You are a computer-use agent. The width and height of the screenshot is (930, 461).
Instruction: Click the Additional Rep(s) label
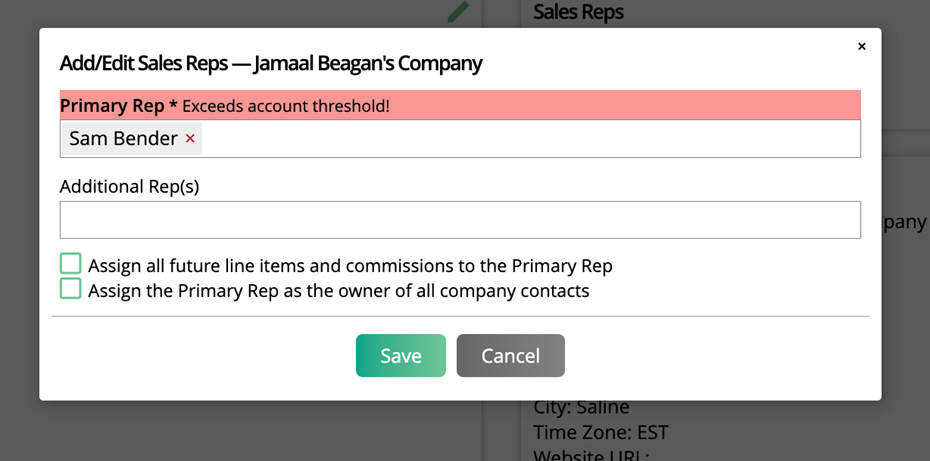pyautogui.click(x=129, y=186)
